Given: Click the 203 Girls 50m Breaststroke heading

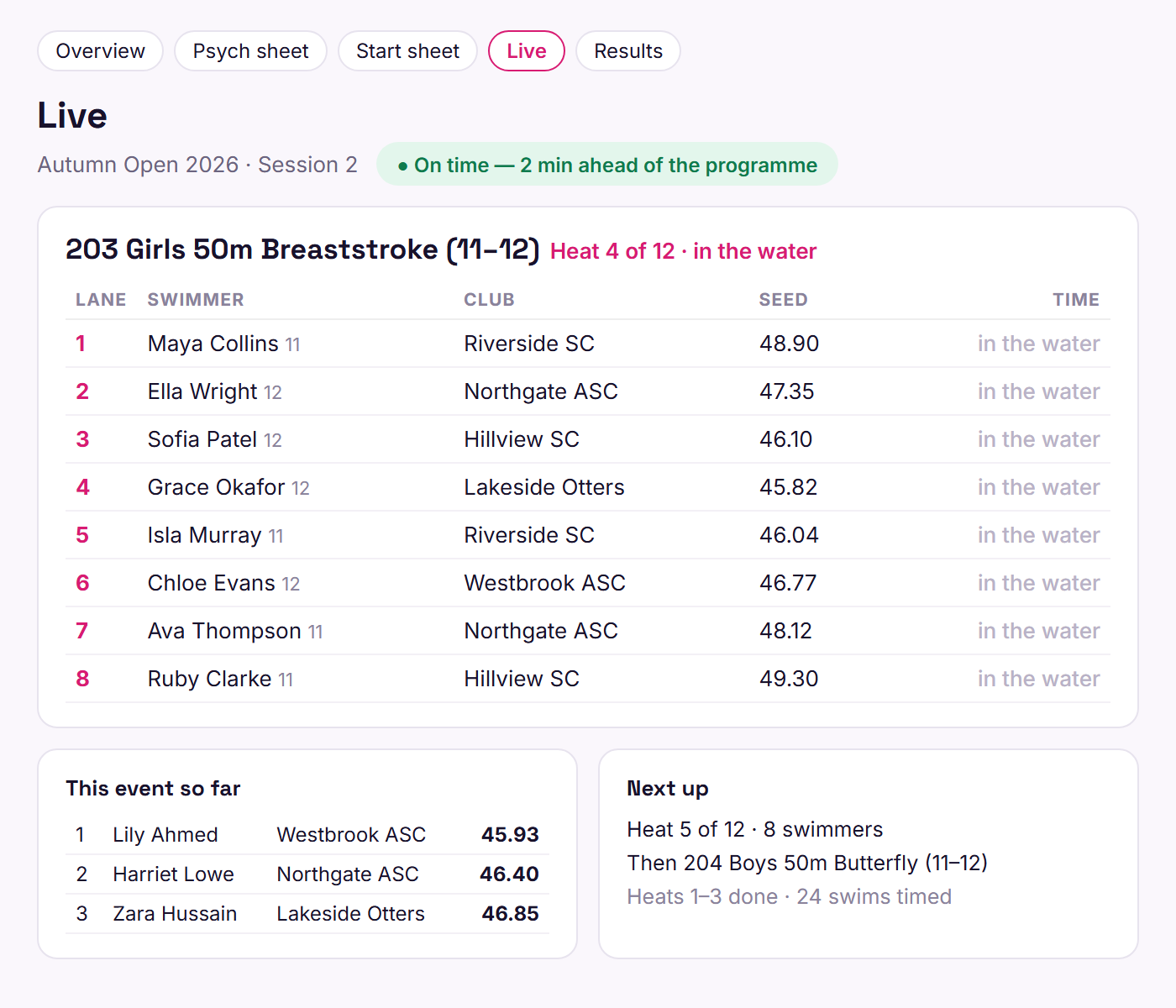Looking at the screenshot, I should pyautogui.click(x=302, y=249).
